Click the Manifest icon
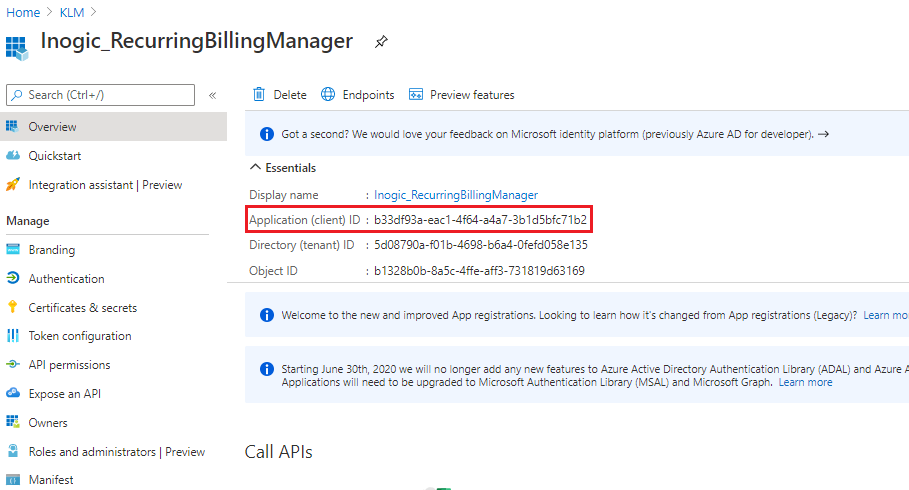Image resolution: width=909 pixels, height=490 pixels. (x=13, y=480)
